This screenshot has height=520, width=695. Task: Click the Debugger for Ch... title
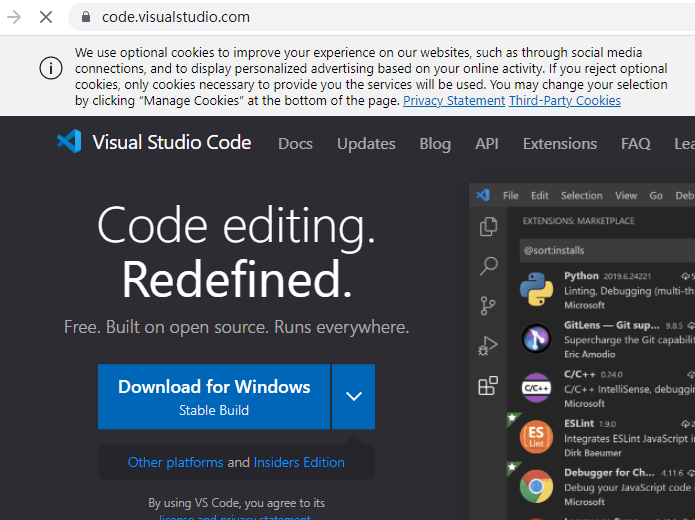click(609, 473)
